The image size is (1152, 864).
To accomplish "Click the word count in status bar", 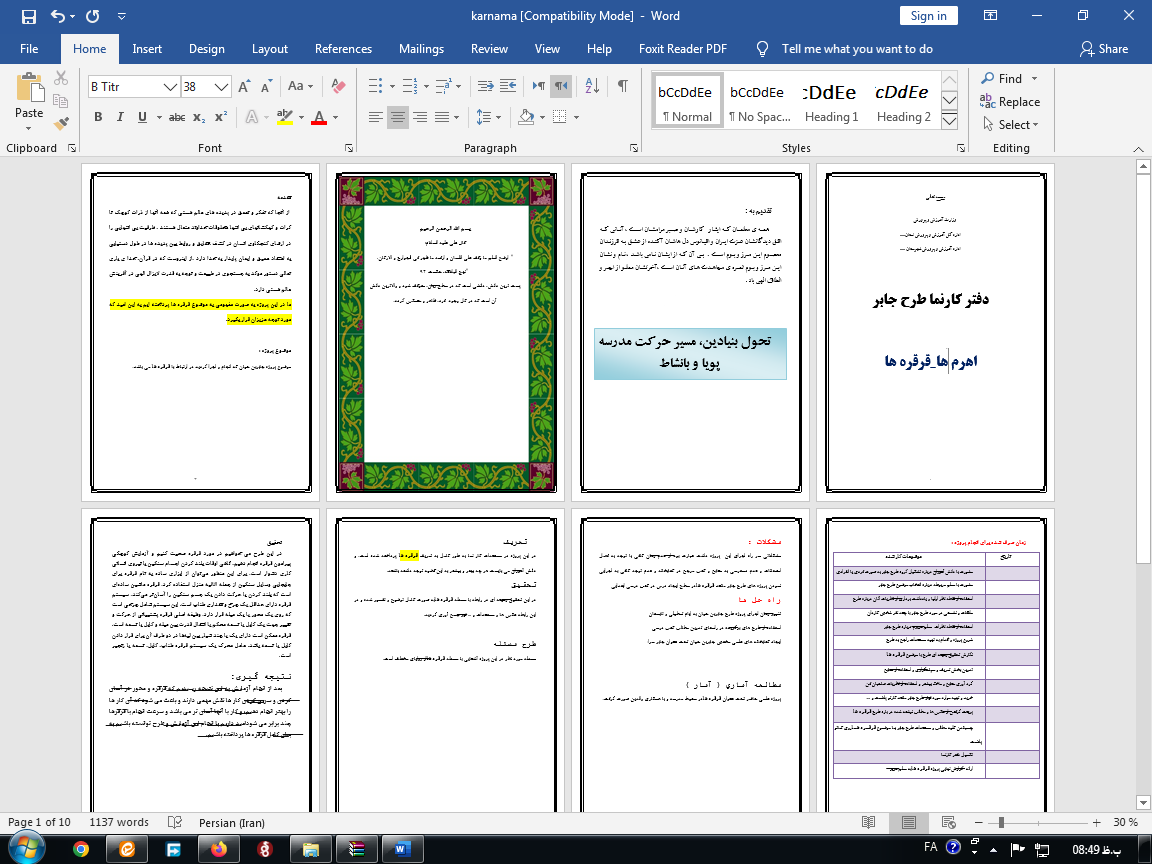I will point(119,822).
